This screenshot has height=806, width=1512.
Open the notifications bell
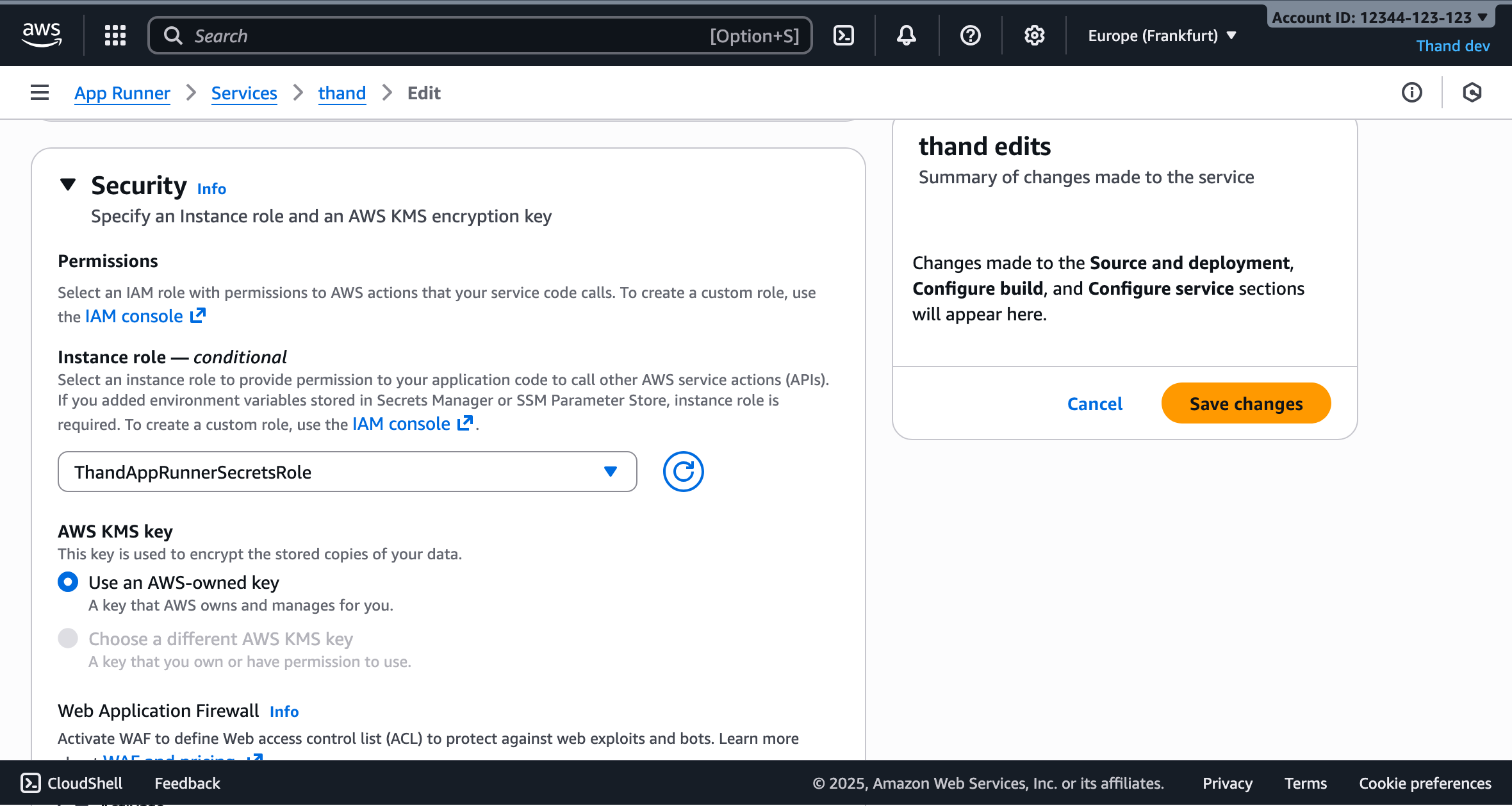click(906, 35)
